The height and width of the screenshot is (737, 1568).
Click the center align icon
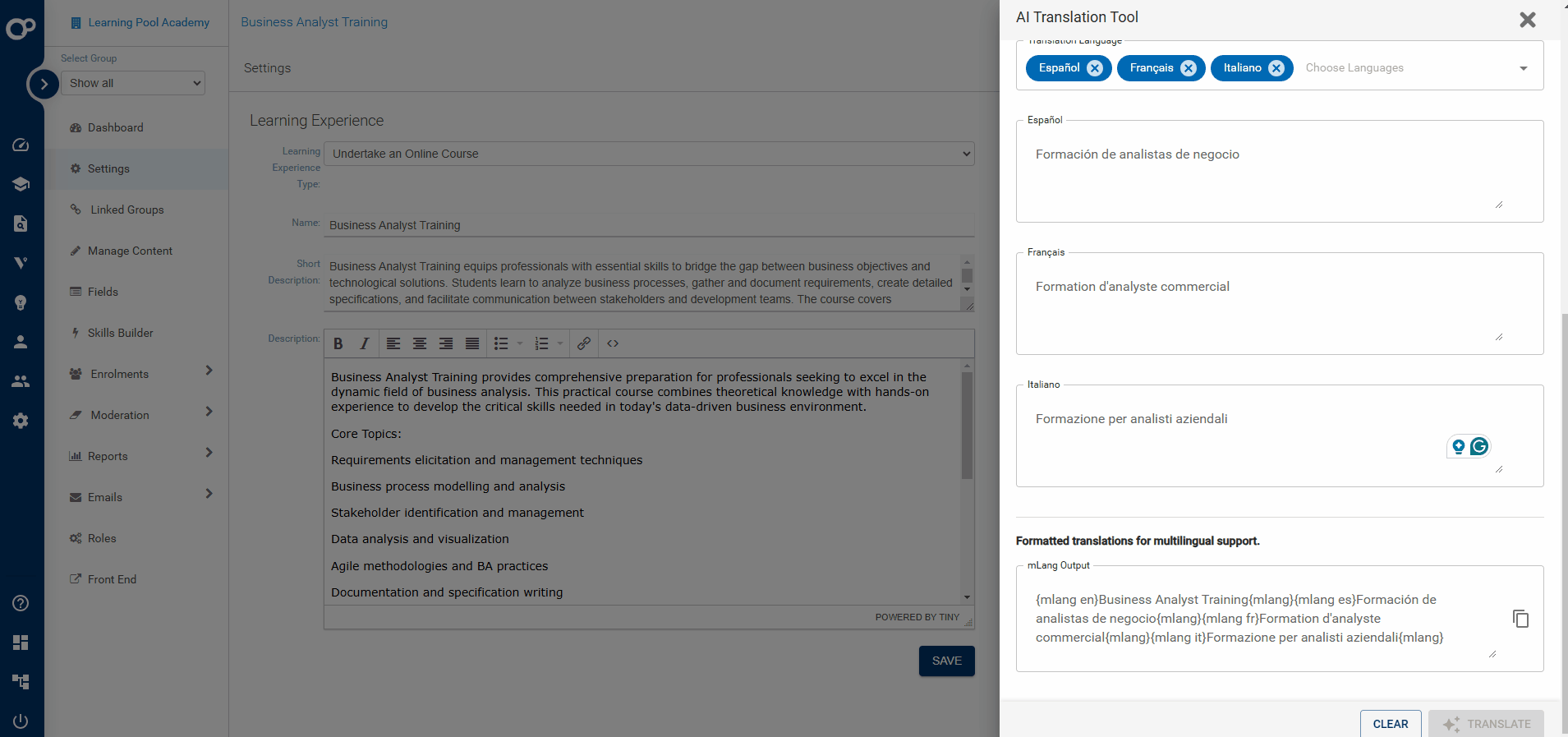click(x=419, y=343)
